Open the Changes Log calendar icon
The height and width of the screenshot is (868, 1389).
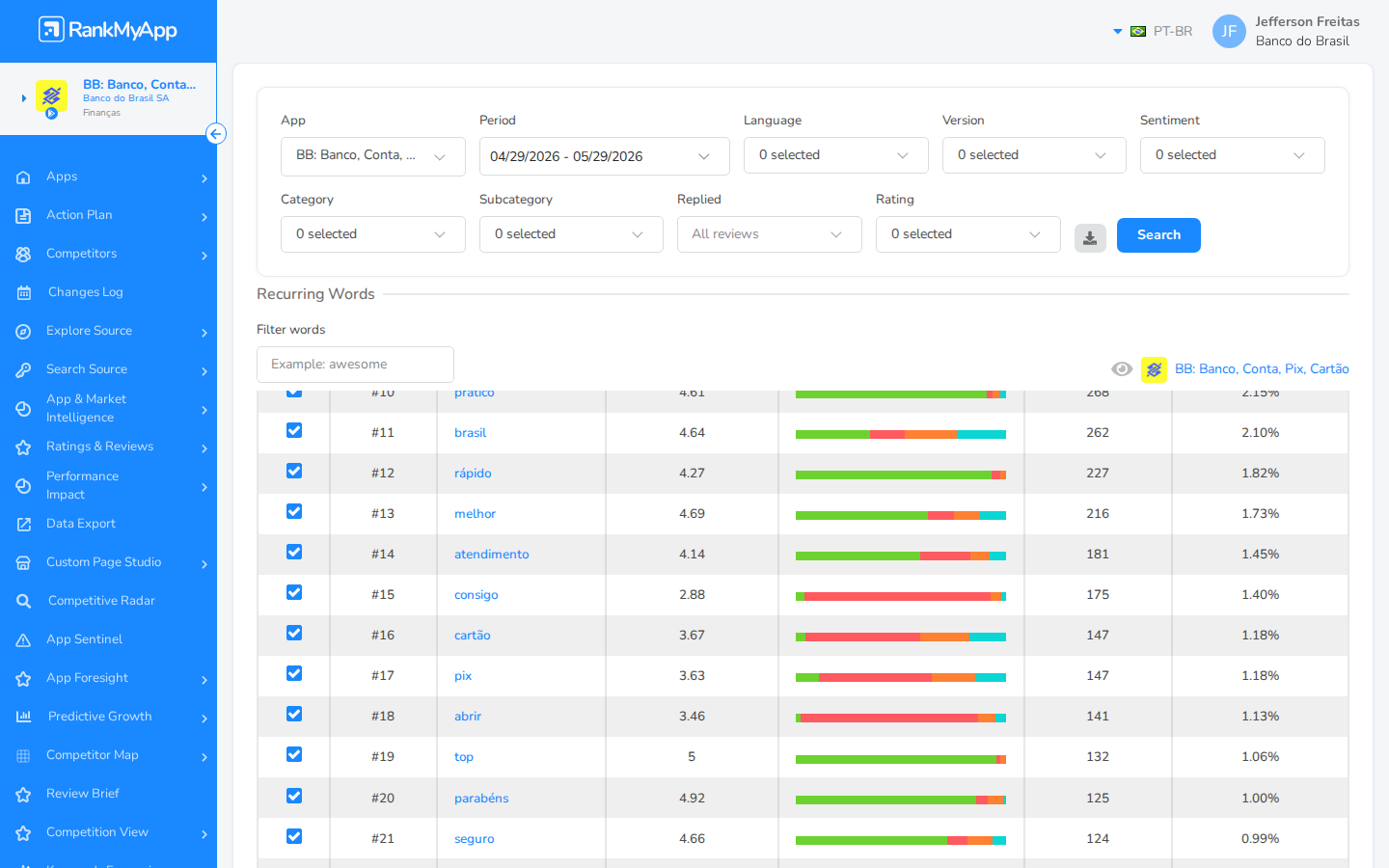click(x=24, y=292)
